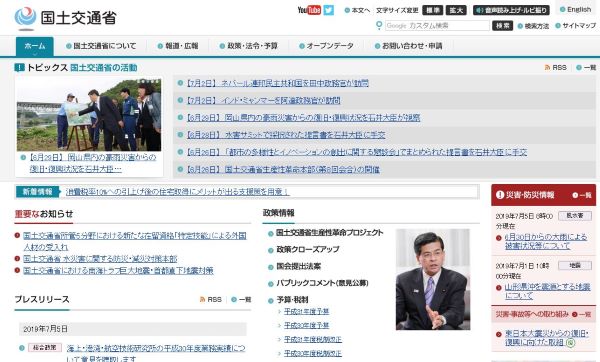Open 6月30日からの大雨 被害状況 link
Image resolution: width=600 pixels, height=362 pixels.
click(x=546, y=241)
